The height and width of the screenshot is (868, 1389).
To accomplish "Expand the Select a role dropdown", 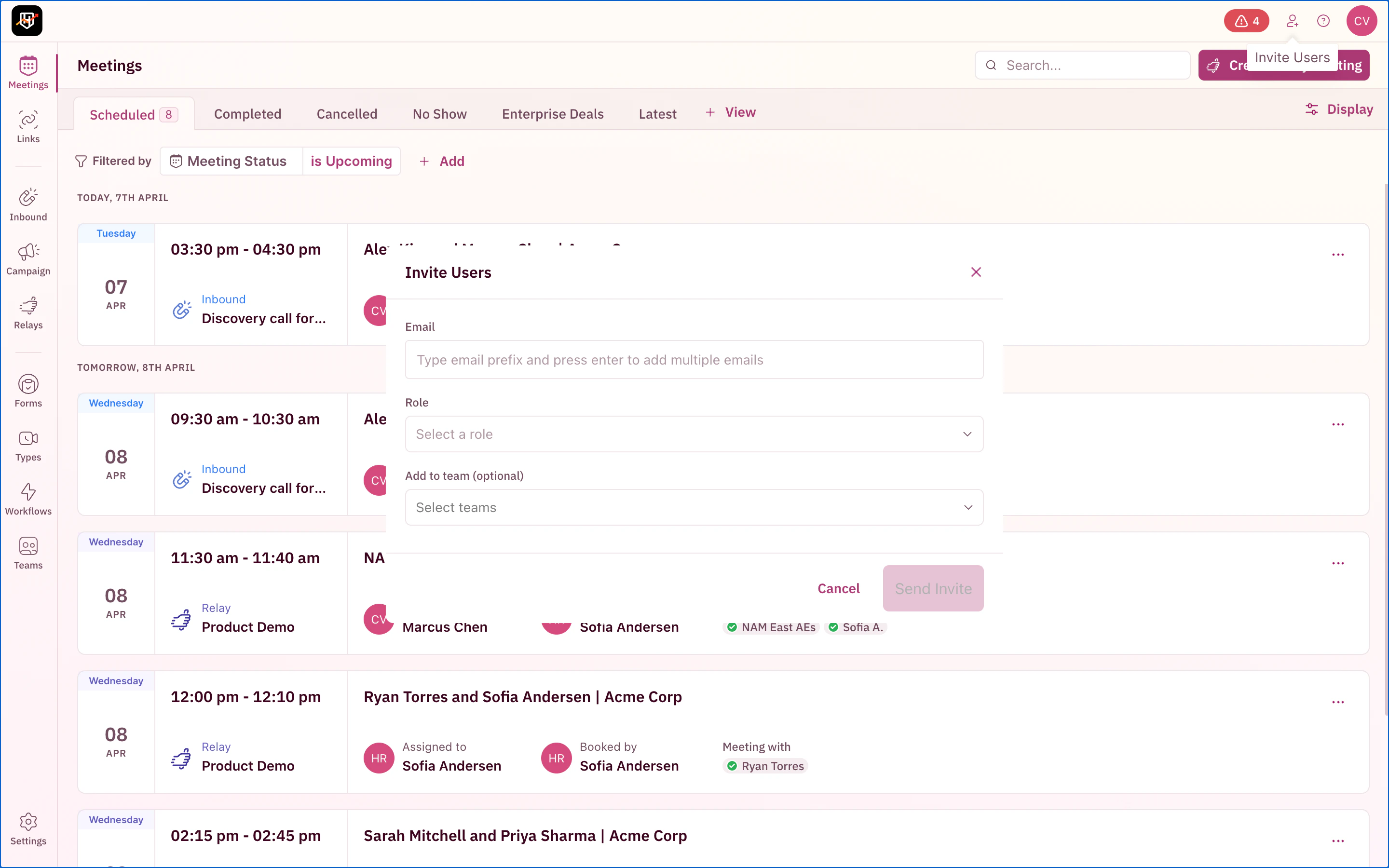I will tap(694, 434).
